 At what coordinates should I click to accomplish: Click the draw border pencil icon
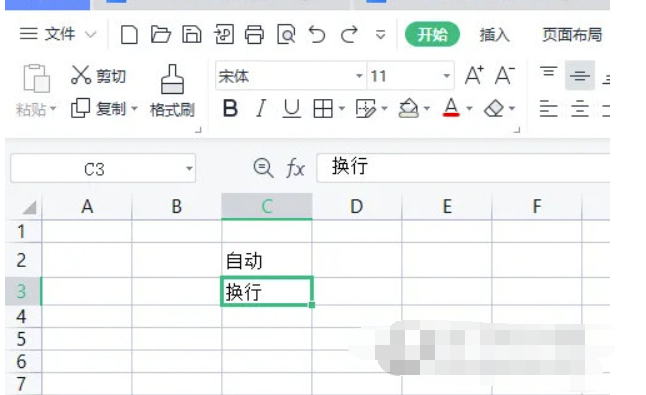pos(365,109)
